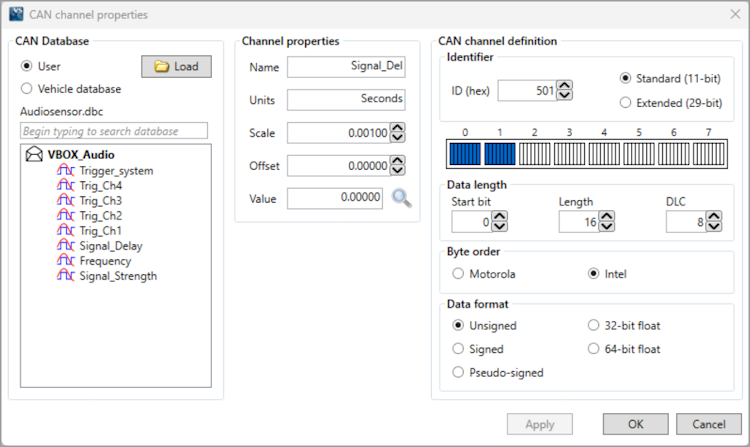
Task: Decrease the DLC value
Action: point(714,227)
